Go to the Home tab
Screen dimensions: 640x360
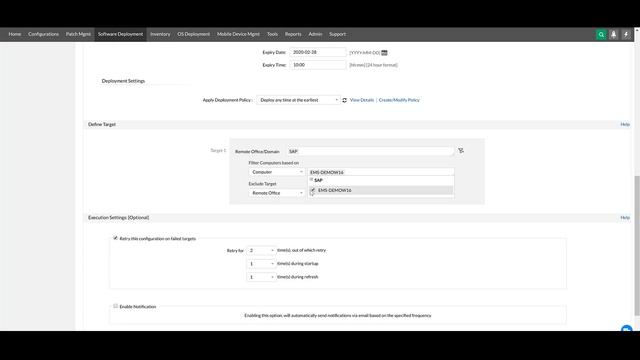tap(15, 34)
